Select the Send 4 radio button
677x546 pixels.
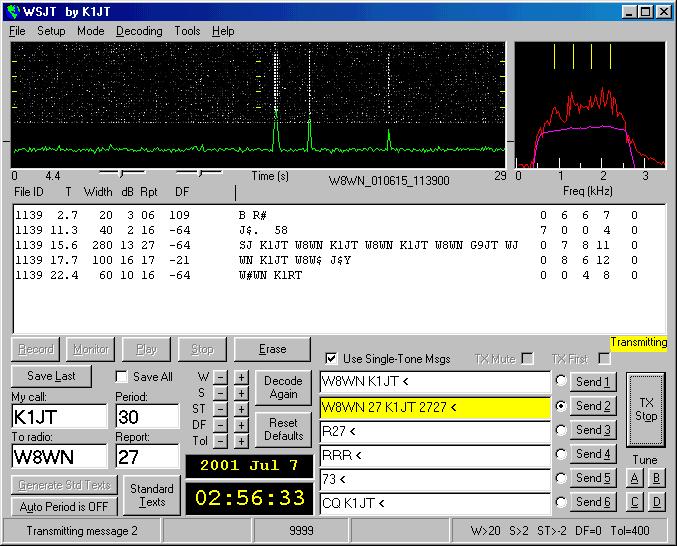(x=561, y=454)
